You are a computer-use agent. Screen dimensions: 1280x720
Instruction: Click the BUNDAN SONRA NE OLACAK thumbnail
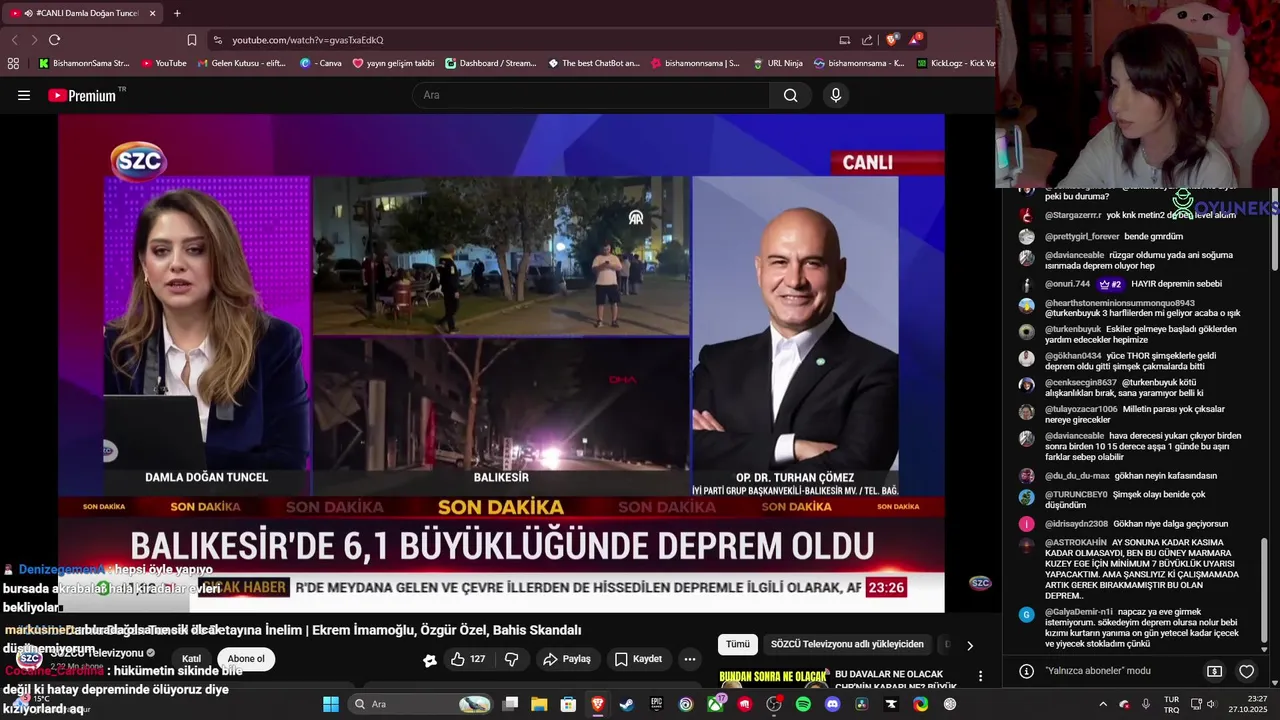pos(773,679)
